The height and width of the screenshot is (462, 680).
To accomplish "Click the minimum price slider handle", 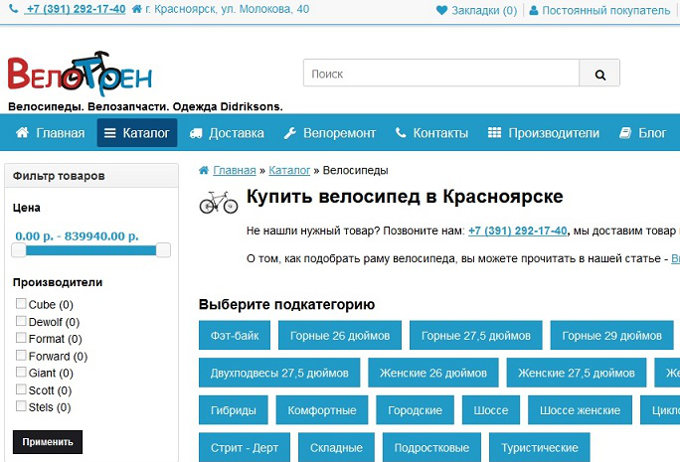I will pos(19,250).
